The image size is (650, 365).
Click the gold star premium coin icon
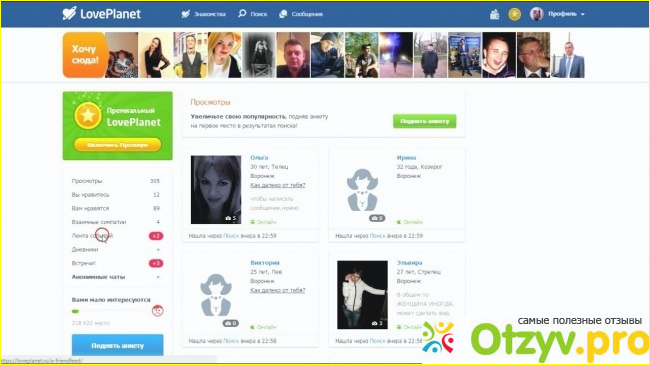tap(514, 15)
